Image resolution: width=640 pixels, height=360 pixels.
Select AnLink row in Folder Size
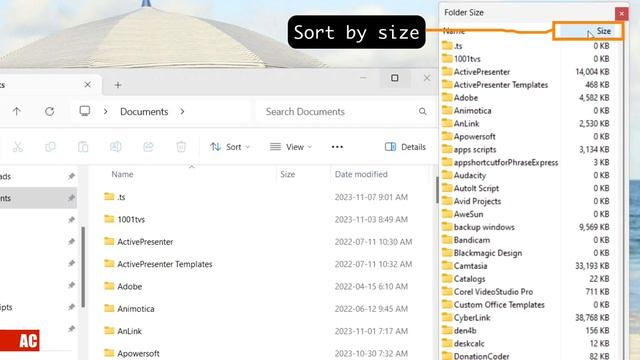[x=527, y=124]
